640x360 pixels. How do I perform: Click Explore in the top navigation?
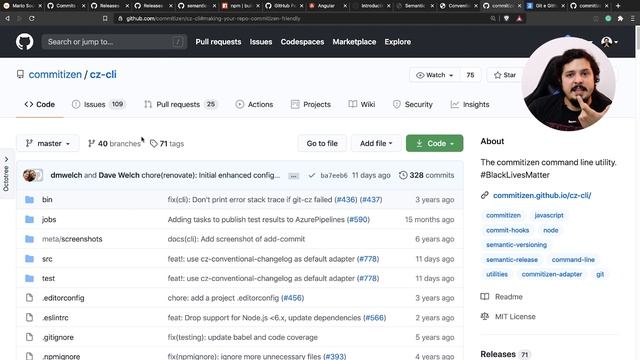[398, 42]
